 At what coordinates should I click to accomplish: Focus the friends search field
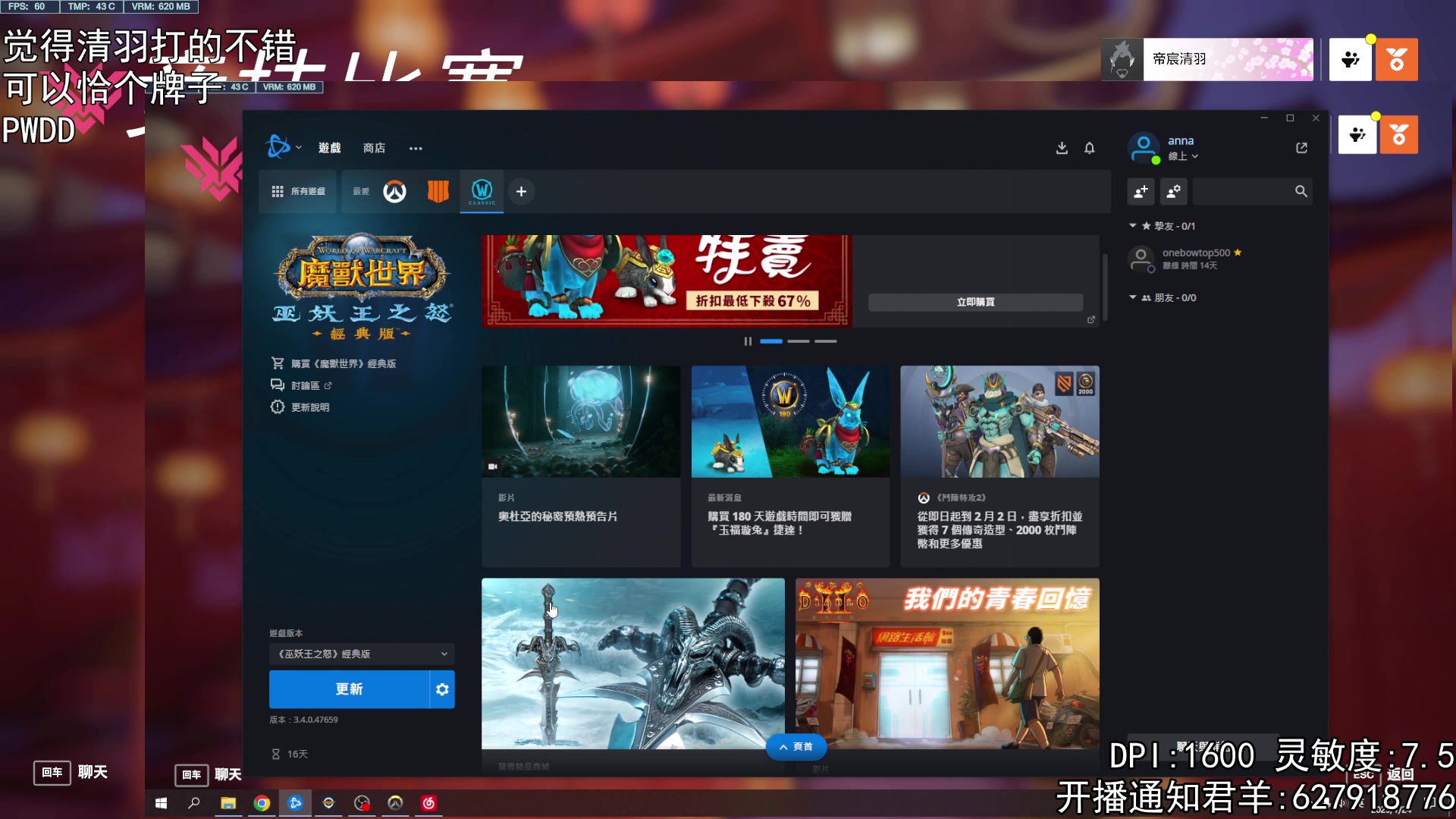(x=1251, y=192)
